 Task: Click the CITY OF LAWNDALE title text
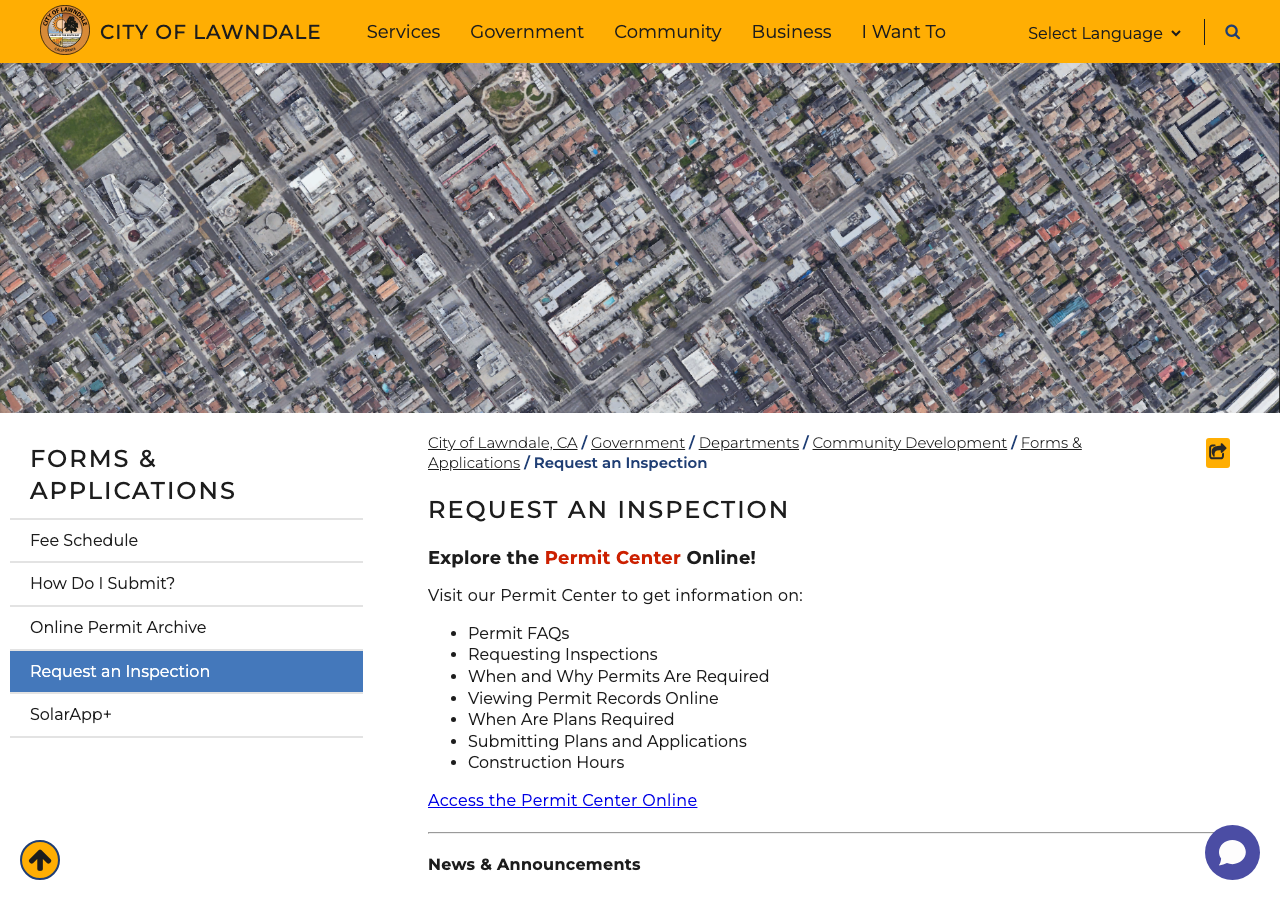point(210,32)
